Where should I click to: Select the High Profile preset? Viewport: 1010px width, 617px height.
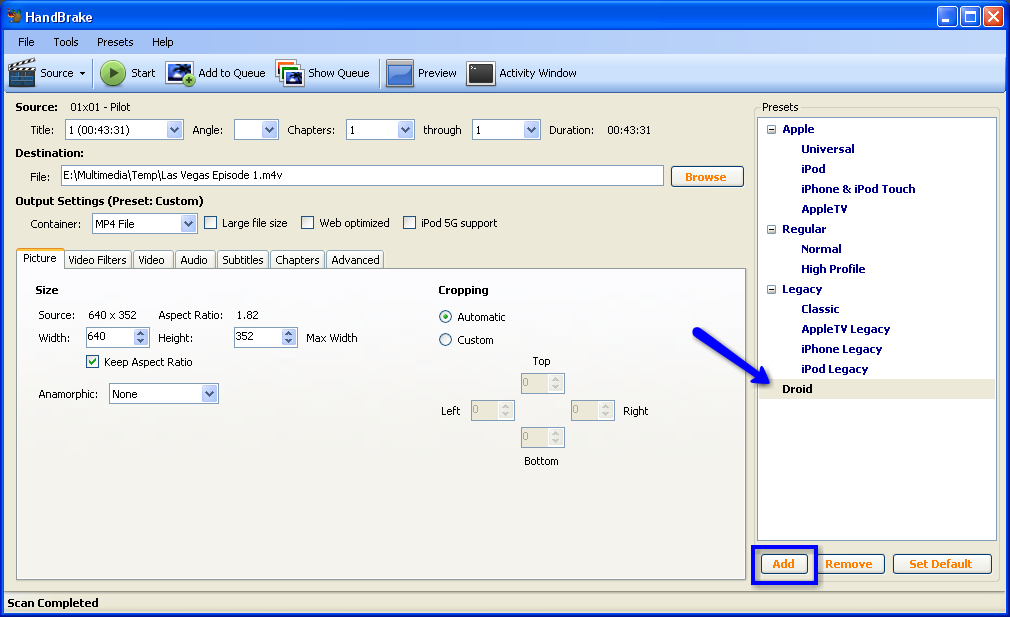[x=833, y=269]
